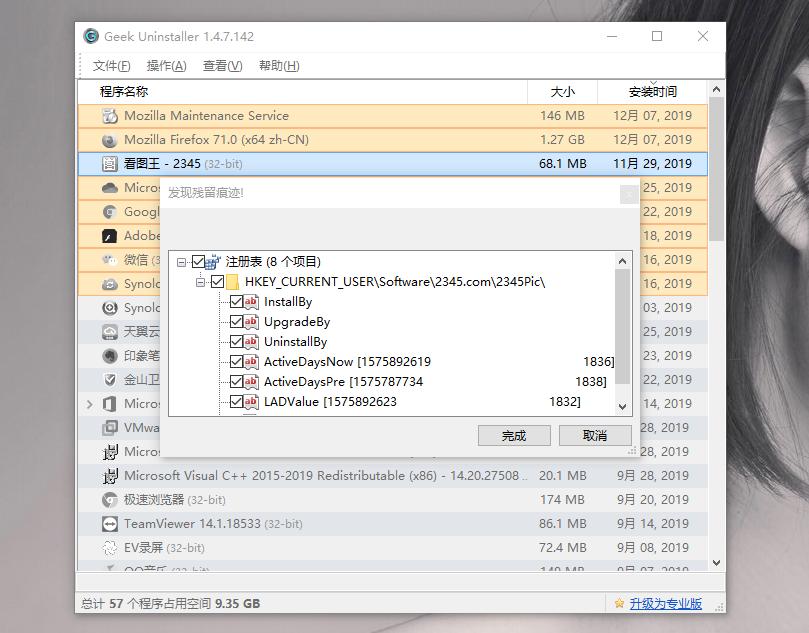Click the registry tree scrollbar down arrow
The image size is (809, 633).
pyautogui.click(x=622, y=407)
